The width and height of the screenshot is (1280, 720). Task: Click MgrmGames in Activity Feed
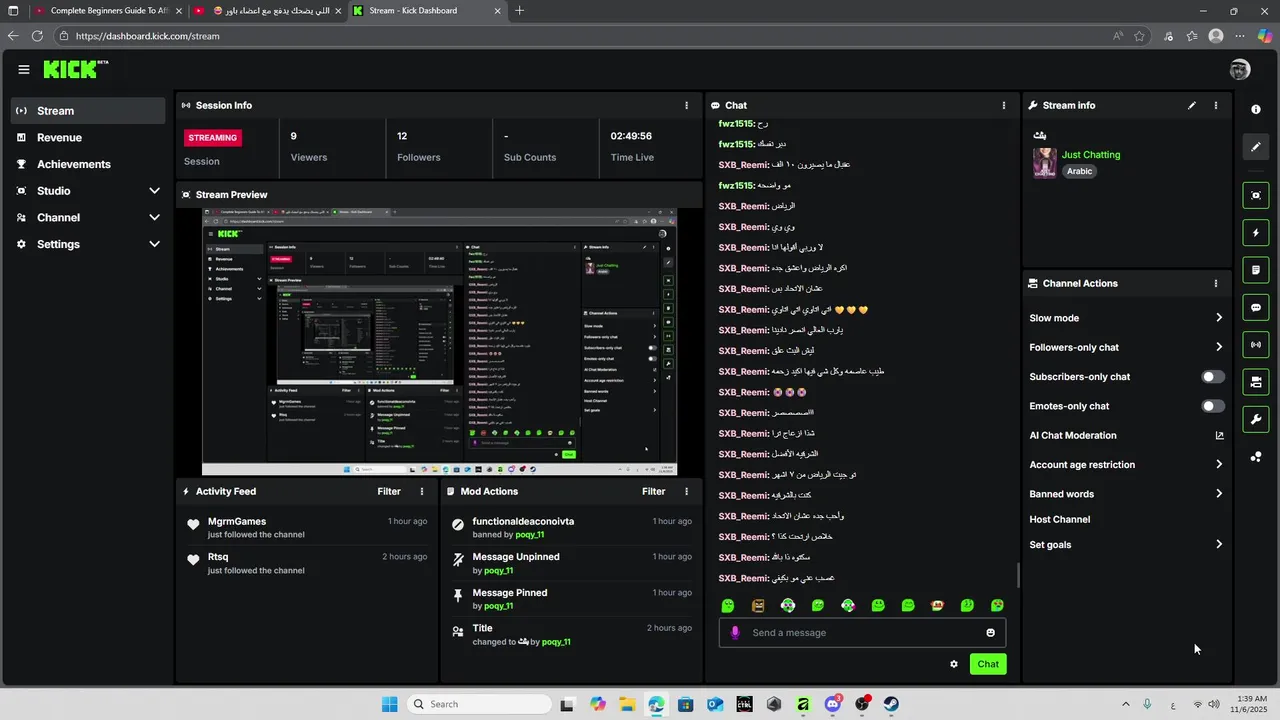coord(237,521)
